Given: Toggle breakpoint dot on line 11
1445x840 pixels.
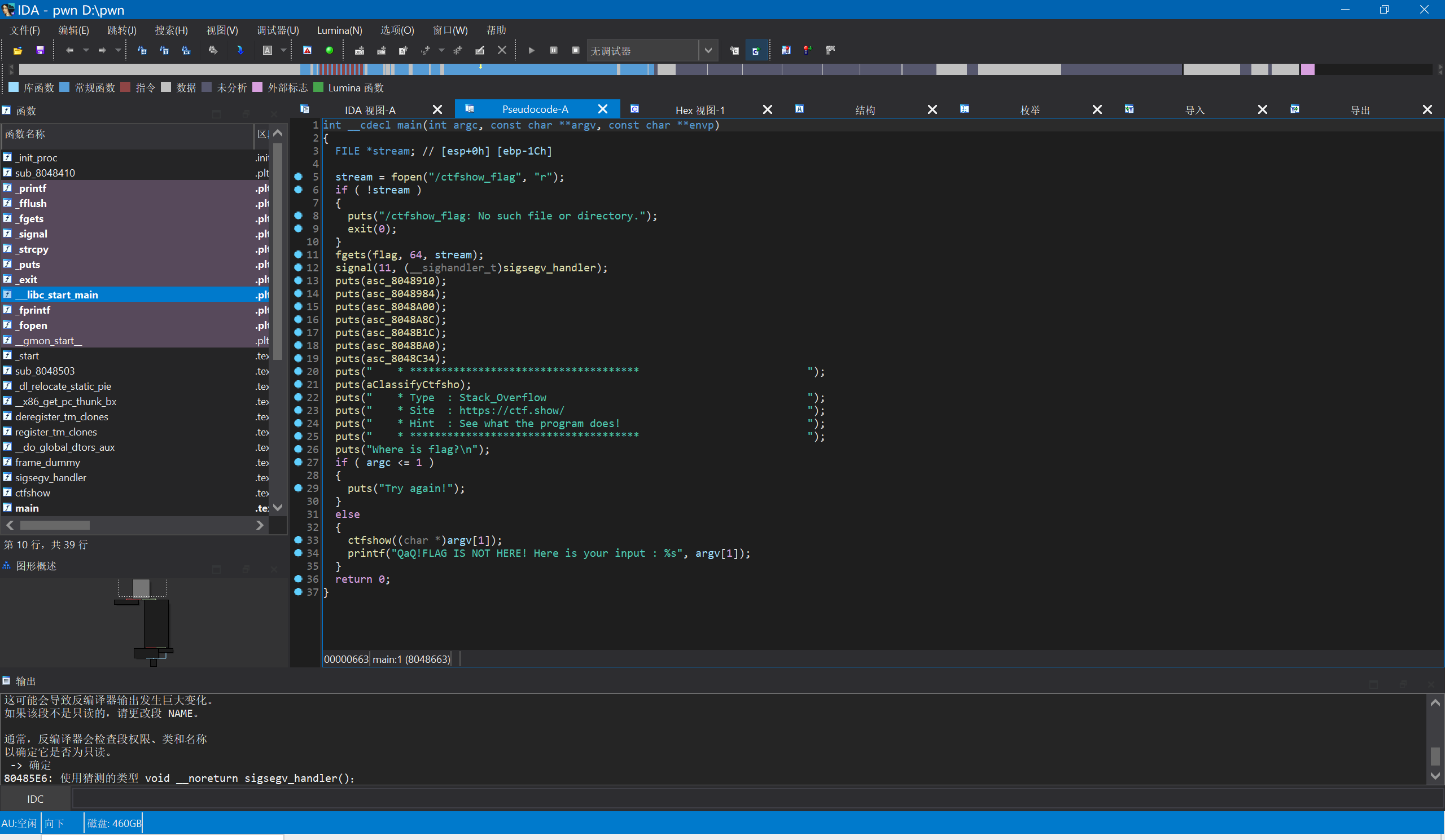Looking at the screenshot, I should click(x=298, y=254).
